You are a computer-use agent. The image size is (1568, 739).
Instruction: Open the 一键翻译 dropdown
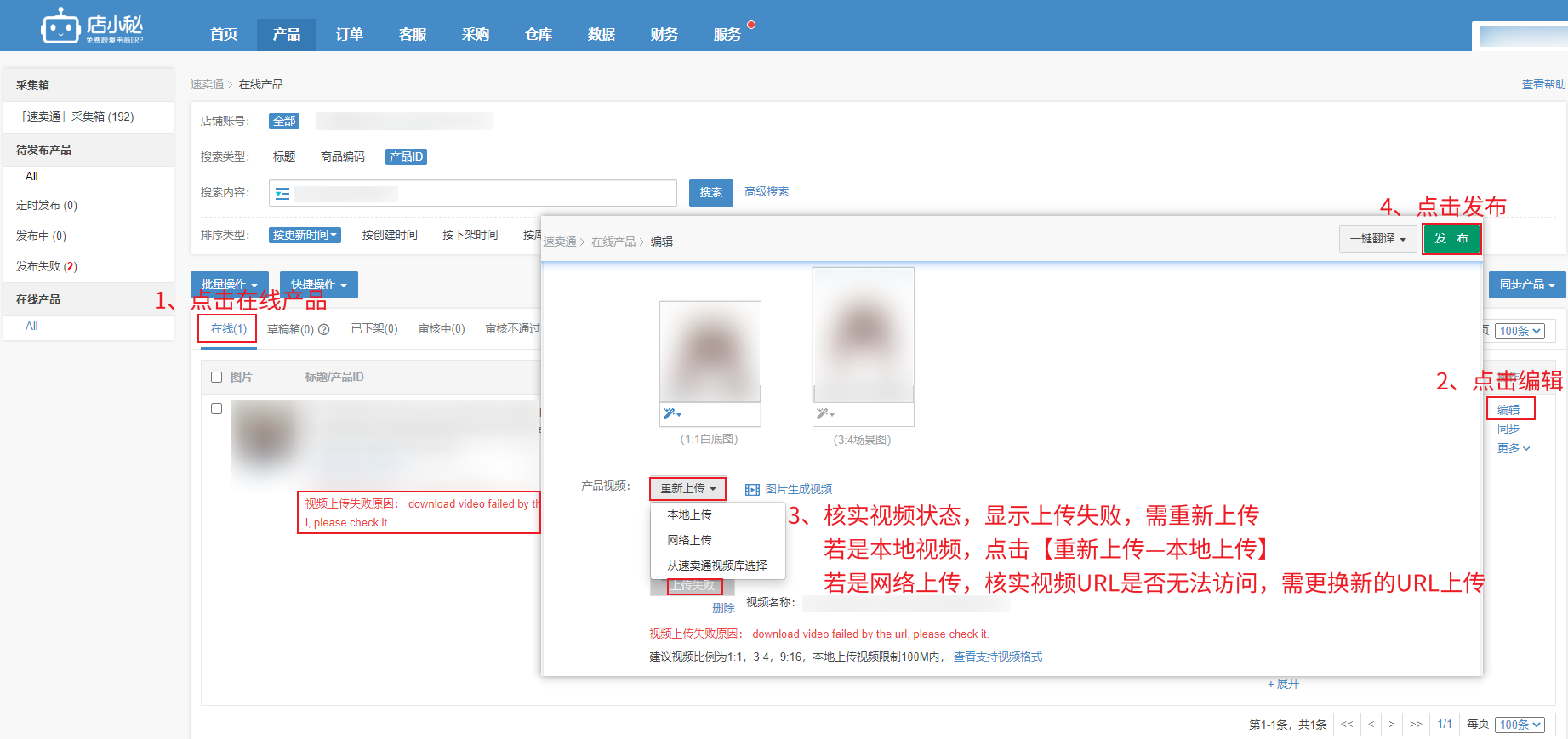tap(1378, 239)
